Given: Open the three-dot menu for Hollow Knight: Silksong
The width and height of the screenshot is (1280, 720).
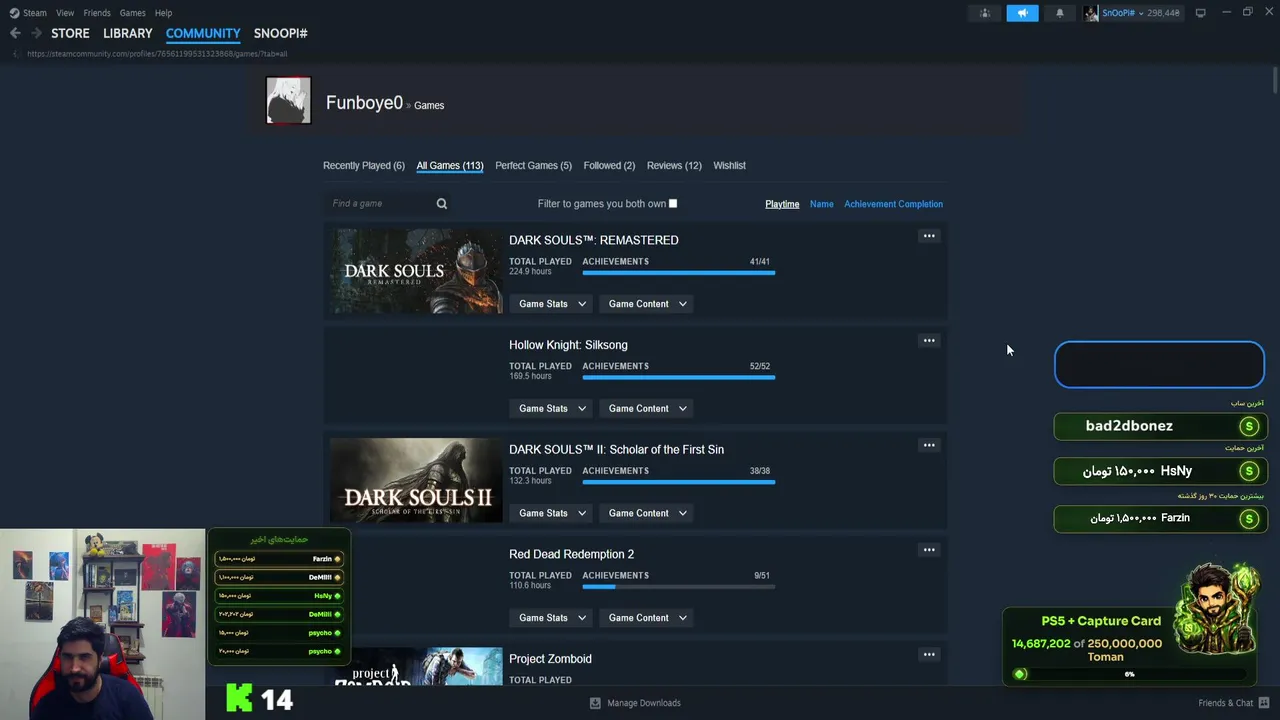Looking at the screenshot, I should tap(929, 341).
